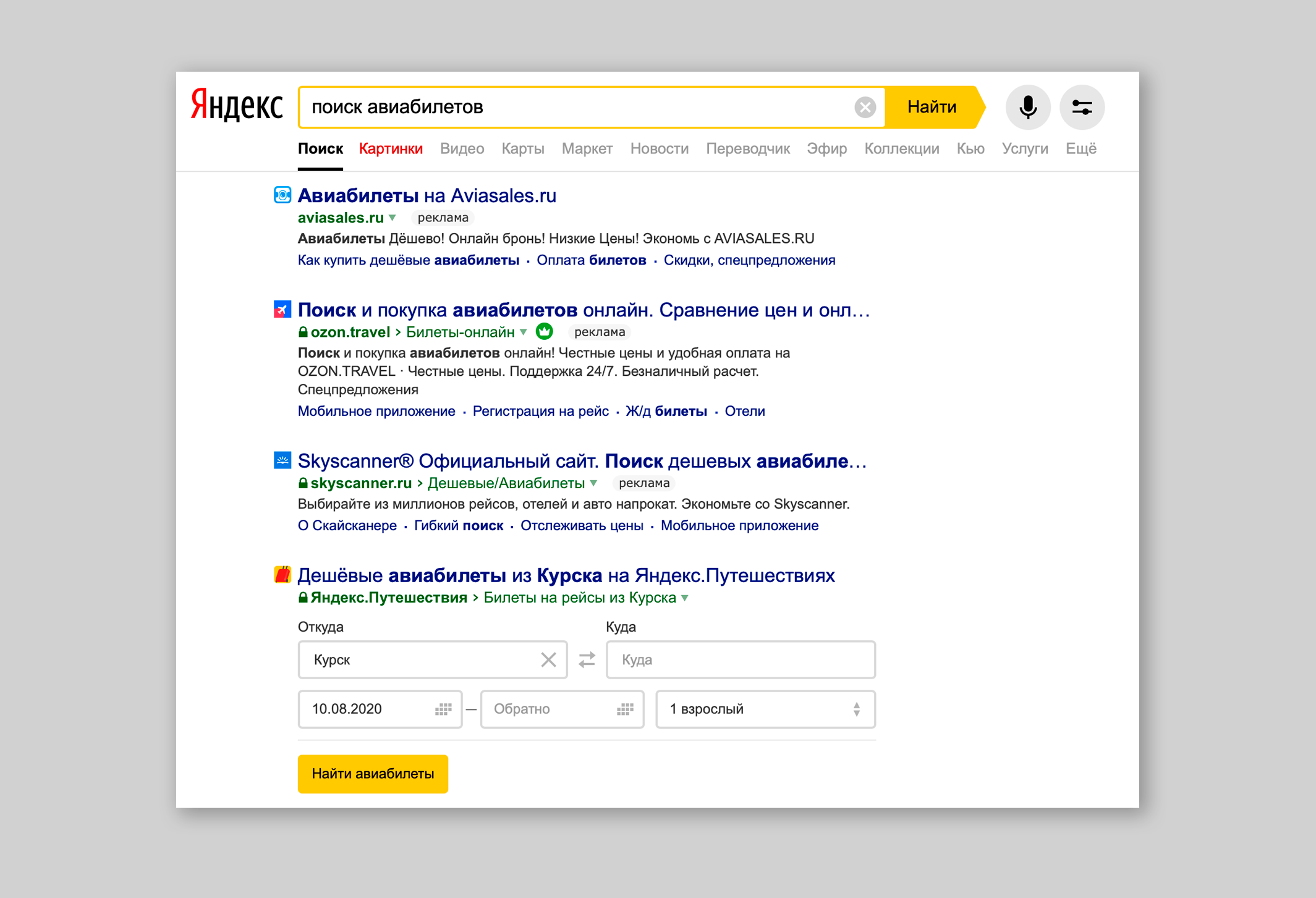Switch to the Видео tab
Image resolution: width=1316 pixels, height=898 pixels.
pyautogui.click(x=462, y=149)
